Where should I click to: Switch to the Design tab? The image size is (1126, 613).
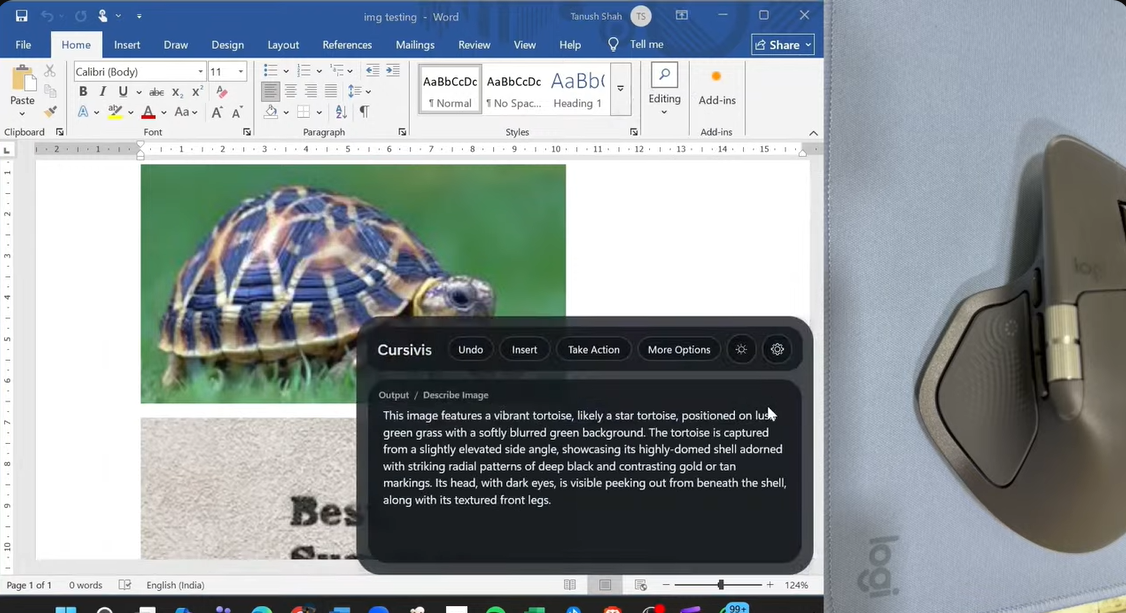tap(228, 45)
